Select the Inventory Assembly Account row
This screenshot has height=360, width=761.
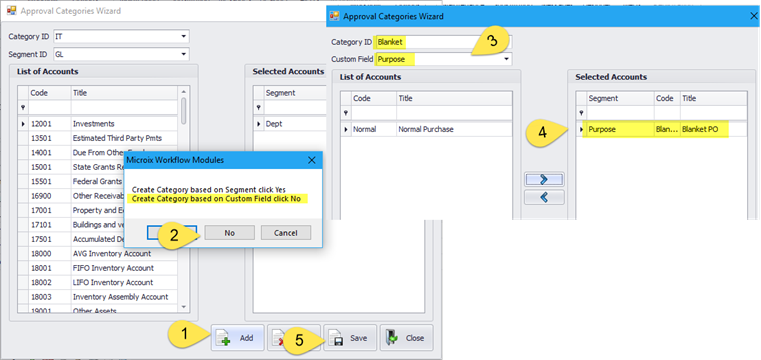[x=98, y=297]
